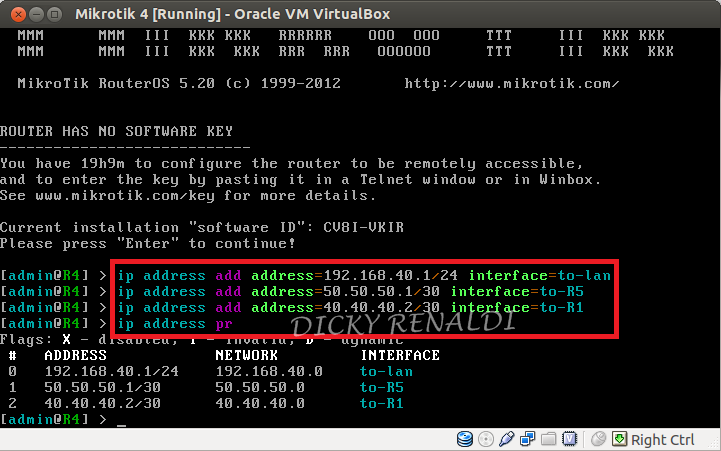721x451 pixels.
Task: Click interface 'to-lan' in the table
Action: (x=386, y=371)
